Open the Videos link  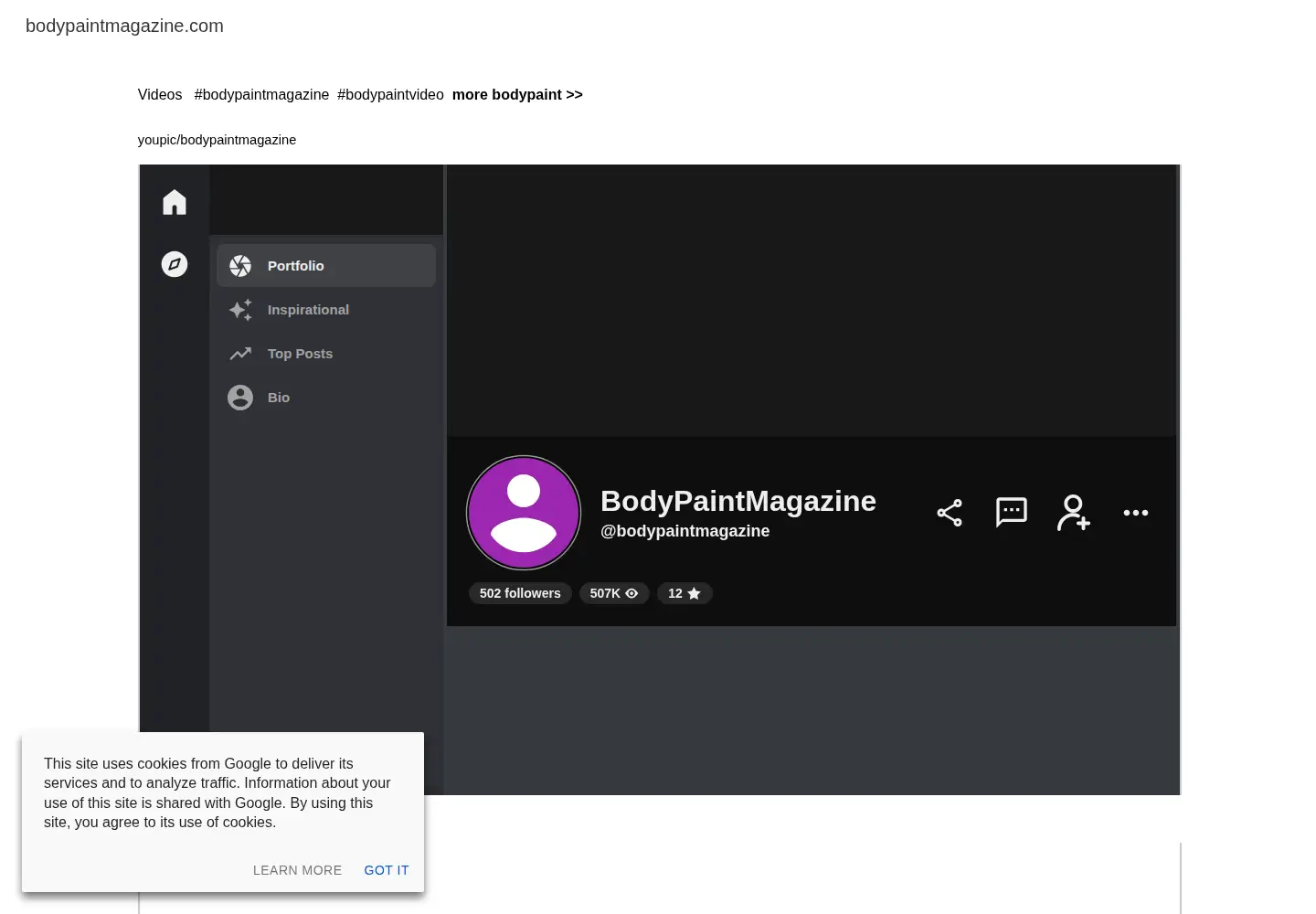pos(160,94)
